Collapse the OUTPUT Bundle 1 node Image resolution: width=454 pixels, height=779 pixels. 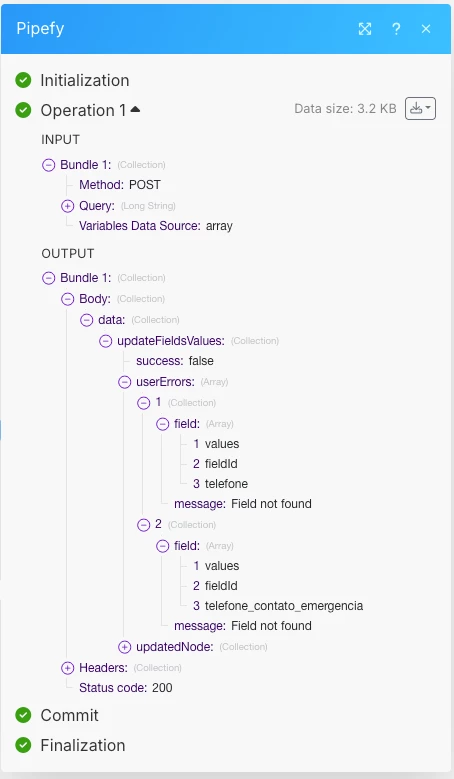pyautogui.click(x=49, y=278)
